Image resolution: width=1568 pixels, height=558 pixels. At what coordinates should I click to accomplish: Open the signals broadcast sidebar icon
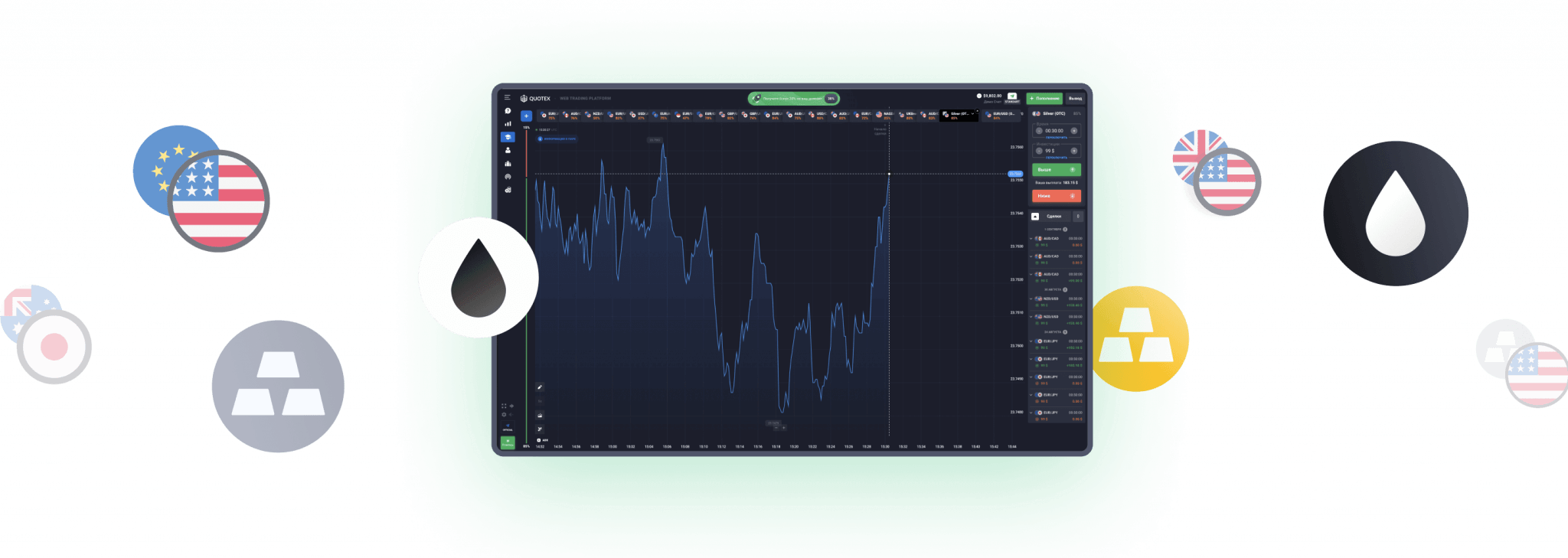pyautogui.click(x=508, y=177)
